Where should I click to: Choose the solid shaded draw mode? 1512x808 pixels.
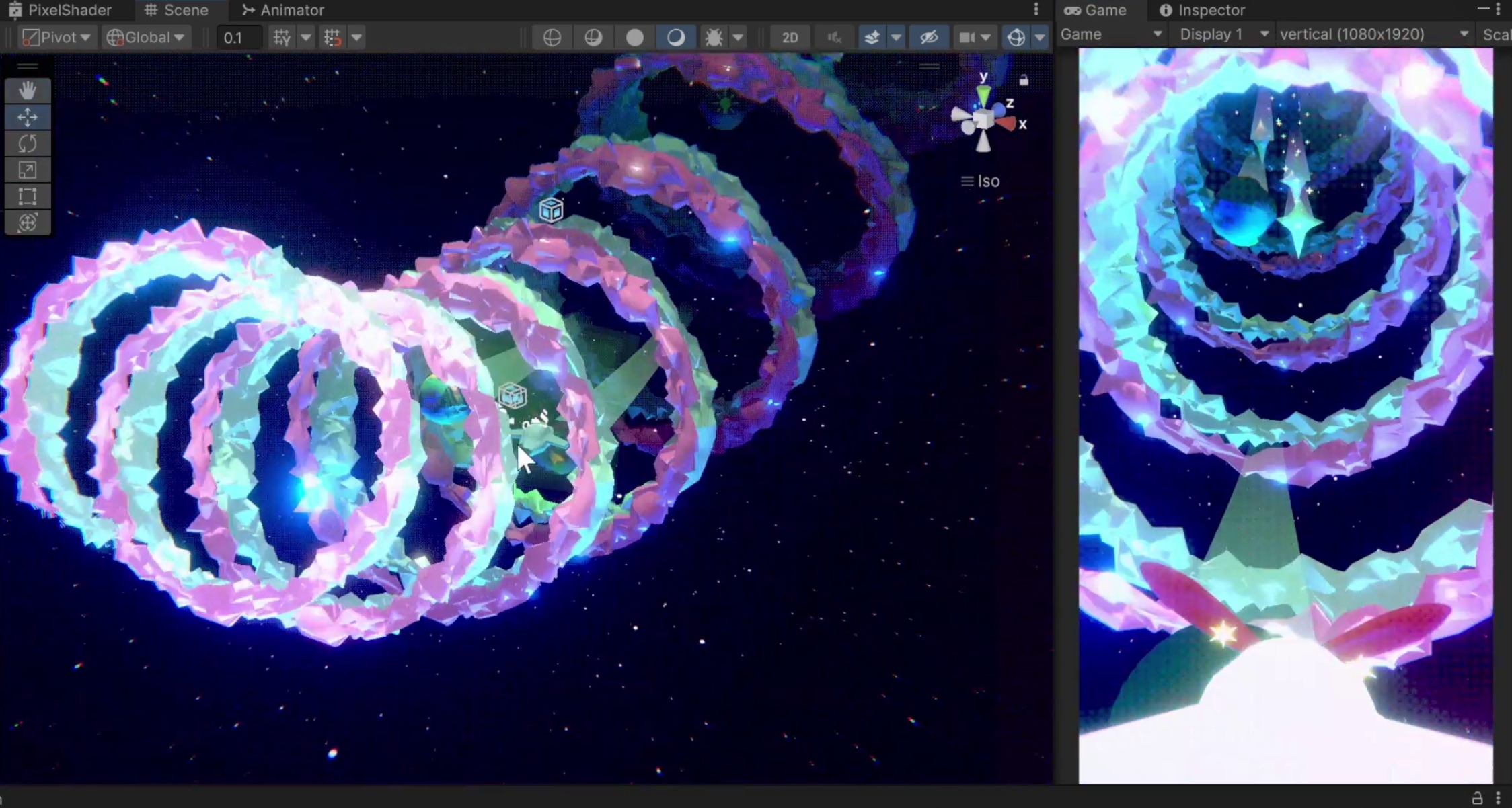[634, 37]
